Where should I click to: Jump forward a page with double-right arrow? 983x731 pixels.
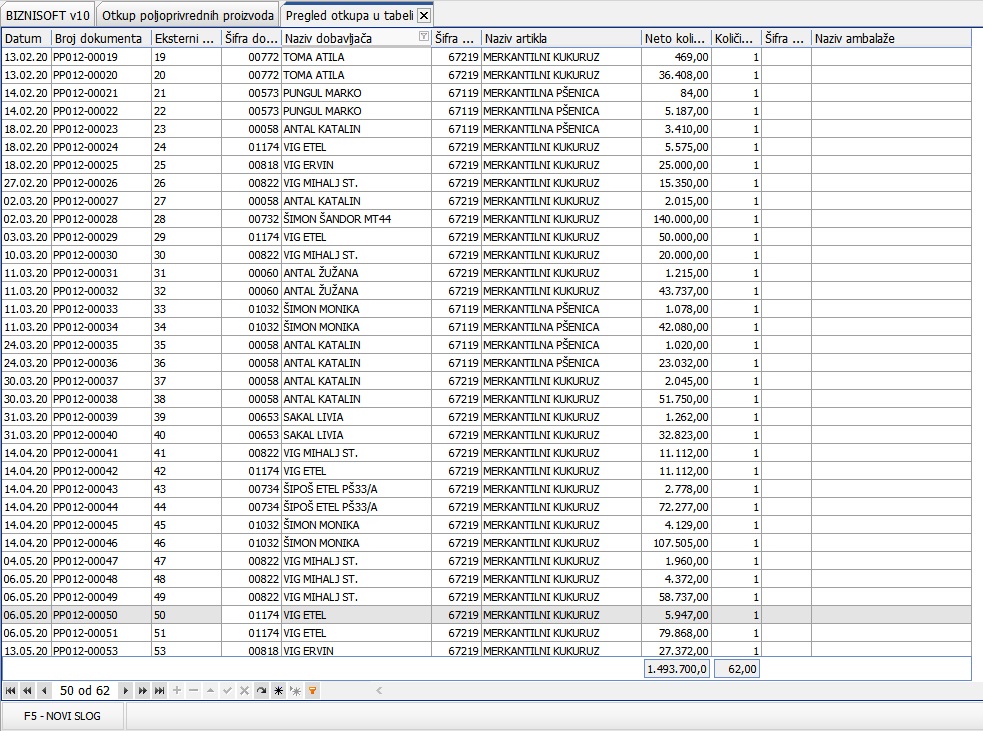point(142,691)
